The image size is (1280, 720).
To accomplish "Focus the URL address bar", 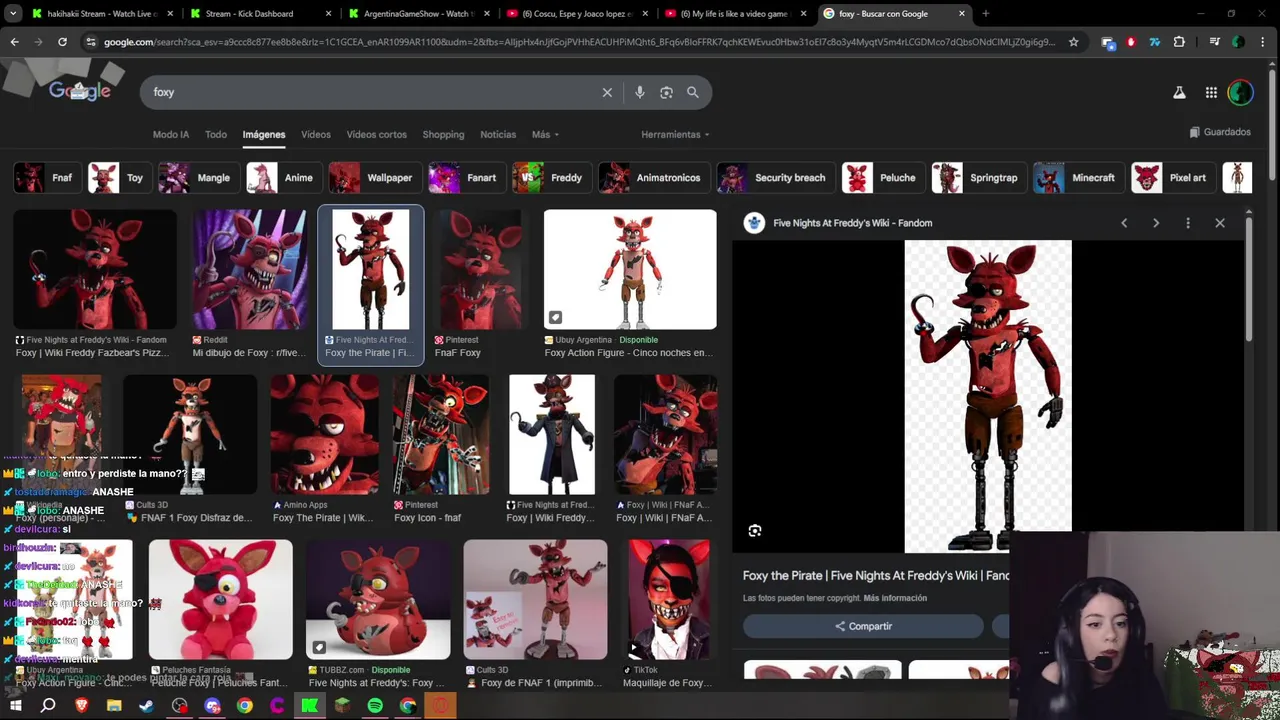I will [x=580, y=42].
